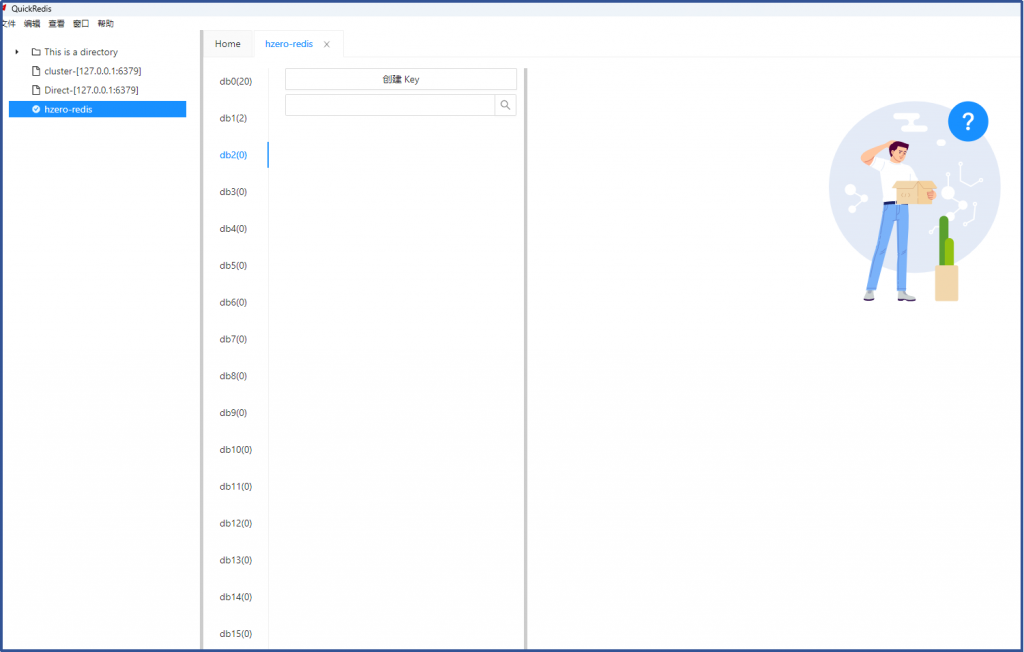Switch to database db1(2)
The width and height of the screenshot is (1024, 652).
233,118
